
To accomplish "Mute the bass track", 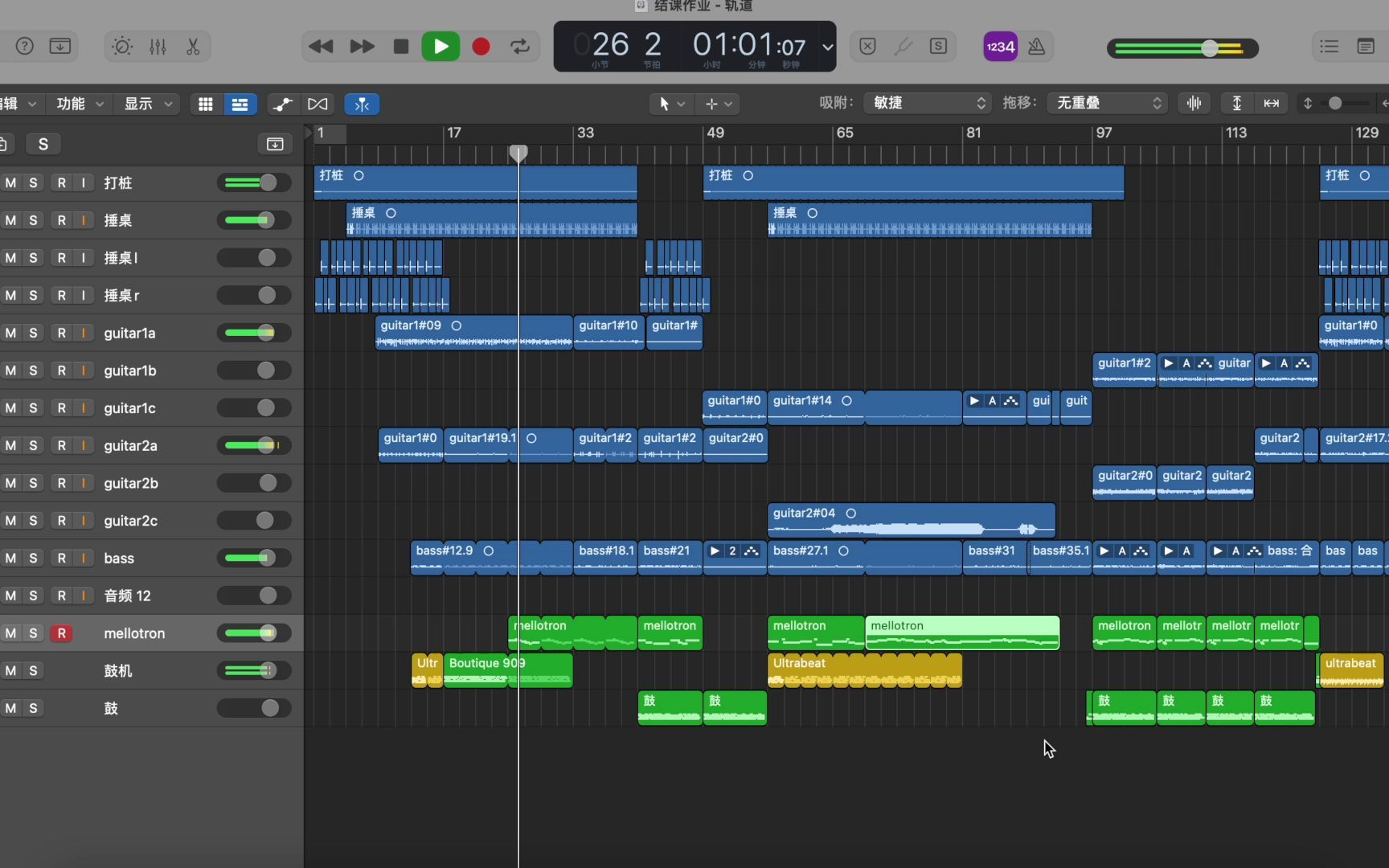I will tap(10, 558).
